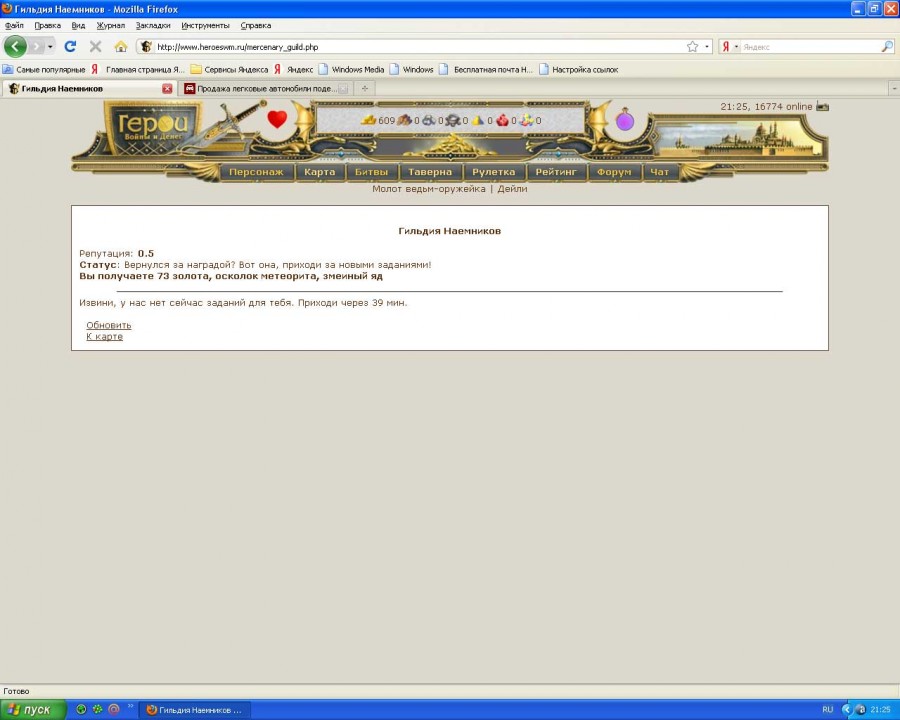This screenshot has height=720, width=900.
Task: Bookmark this page with the star icon
Action: coord(692,47)
